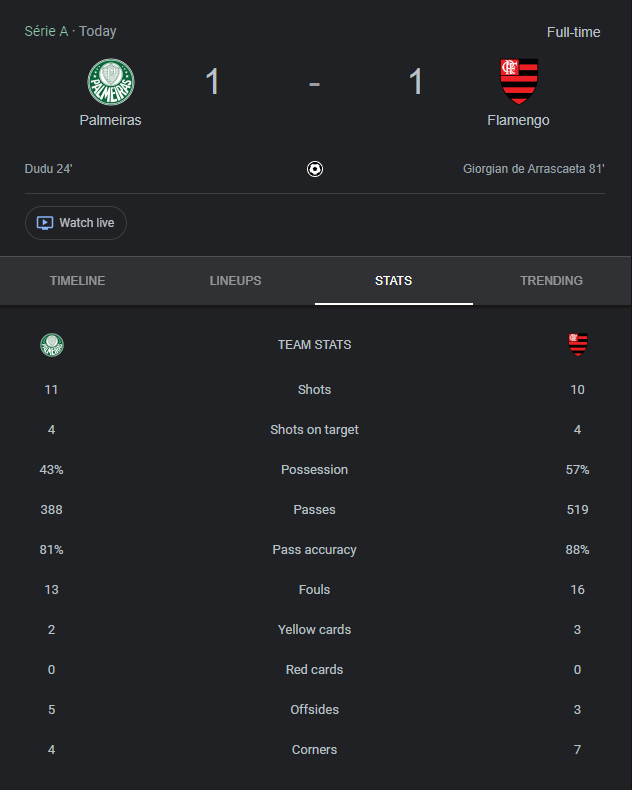Open the Timeline tab
This screenshot has height=790, width=632.
point(78,281)
